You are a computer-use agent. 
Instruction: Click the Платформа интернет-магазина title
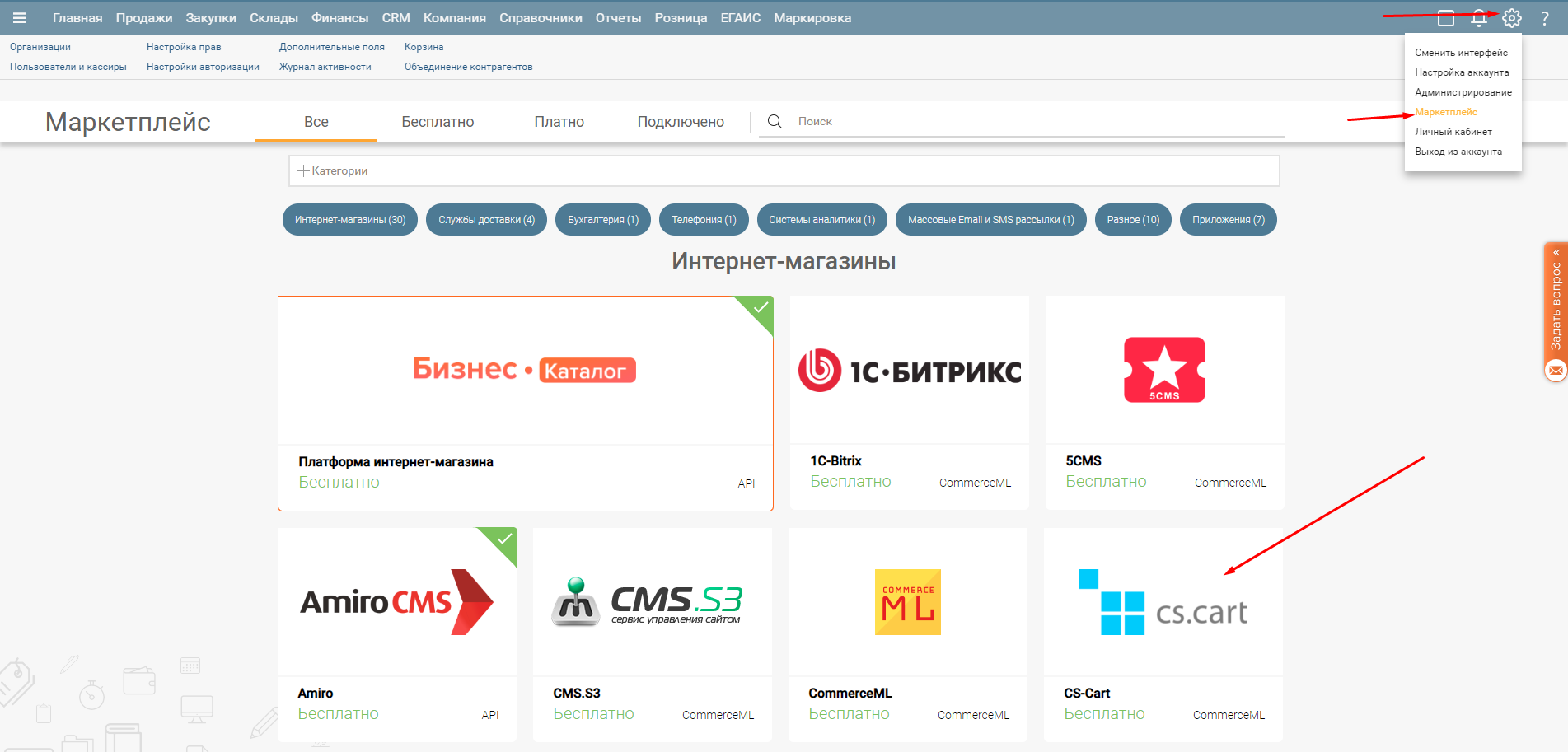point(396,462)
